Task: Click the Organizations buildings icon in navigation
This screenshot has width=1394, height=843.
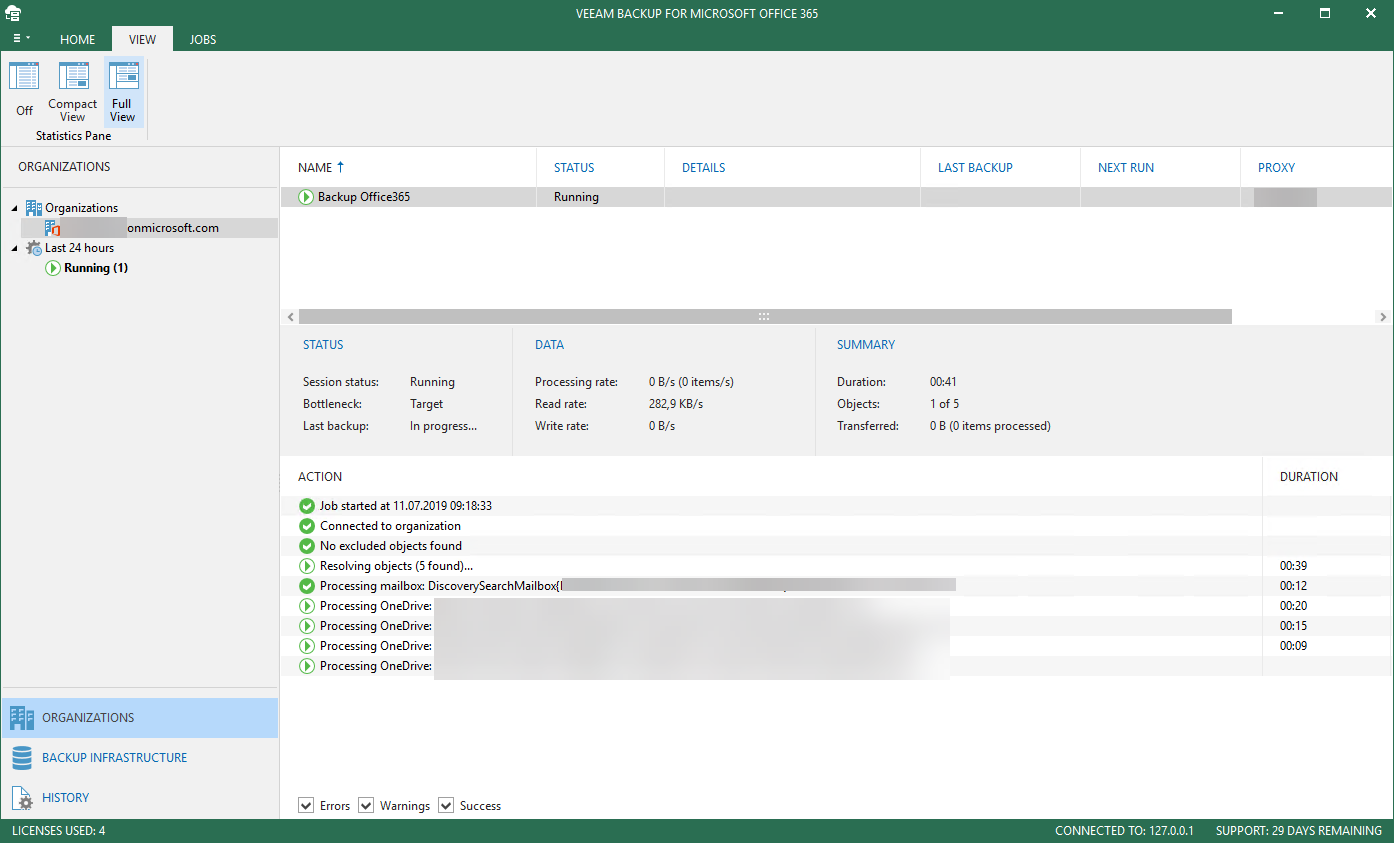Action: pos(22,717)
